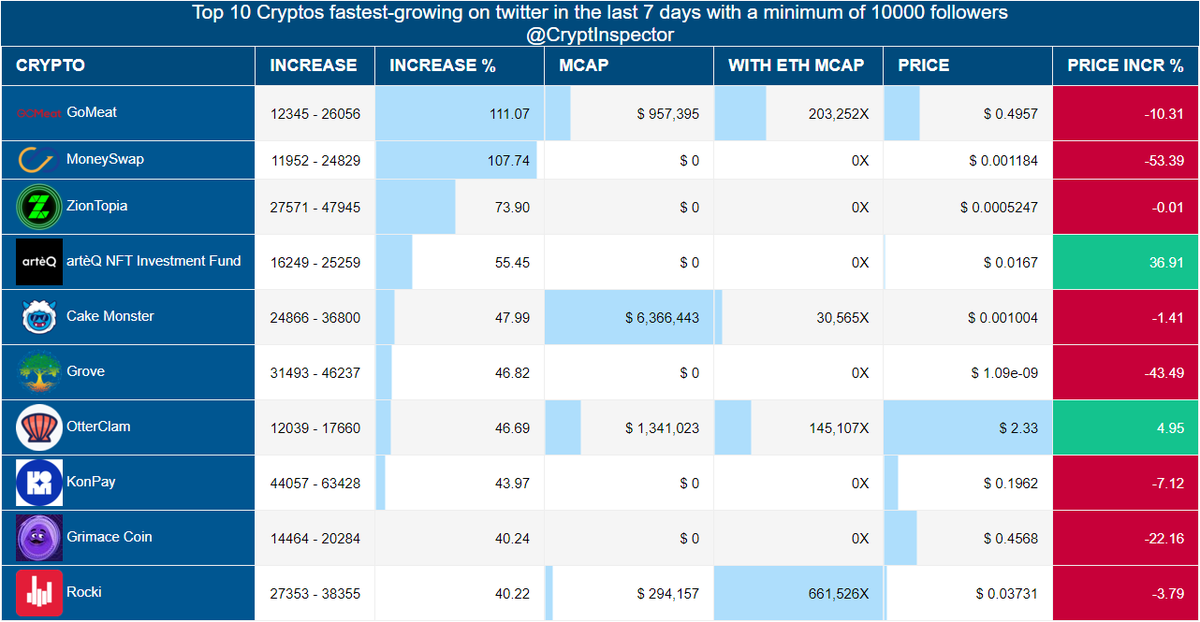Click the 27571 - 47945 follower increase cell
The width and height of the screenshot is (1200, 622).
pos(315,207)
